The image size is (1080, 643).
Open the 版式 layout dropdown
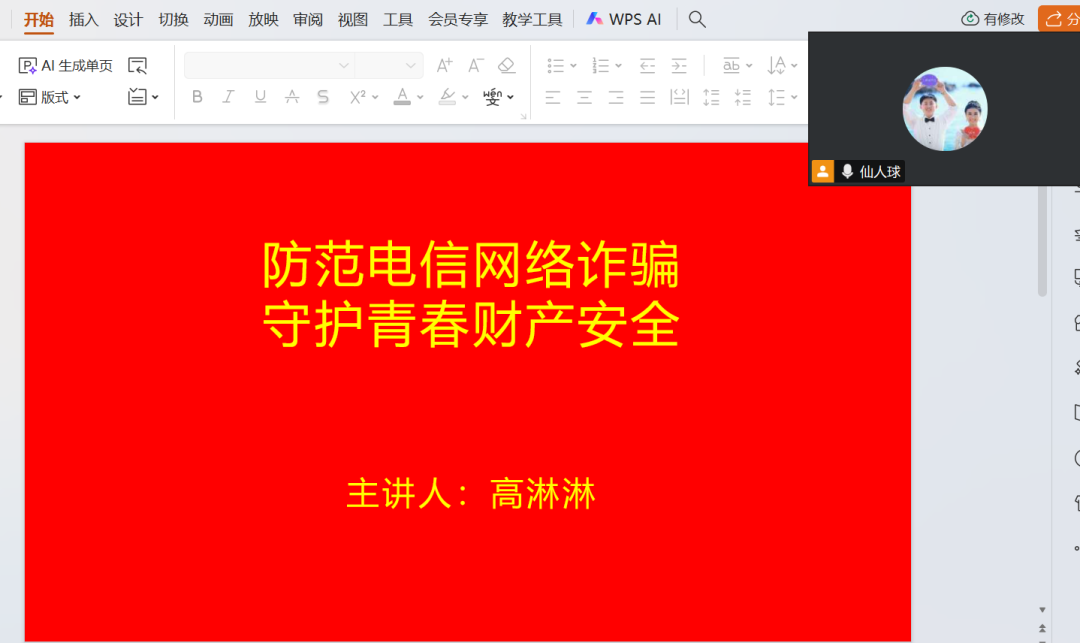(x=50, y=97)
